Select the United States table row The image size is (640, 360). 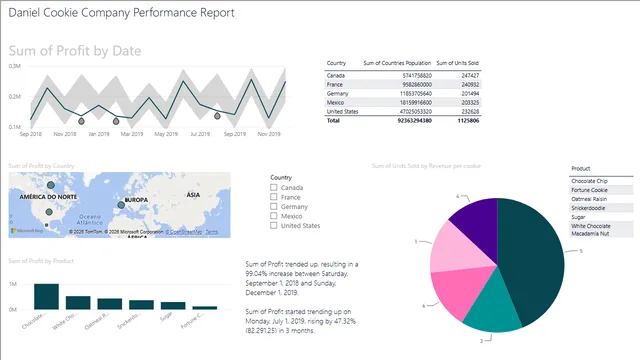pos(403,111)
